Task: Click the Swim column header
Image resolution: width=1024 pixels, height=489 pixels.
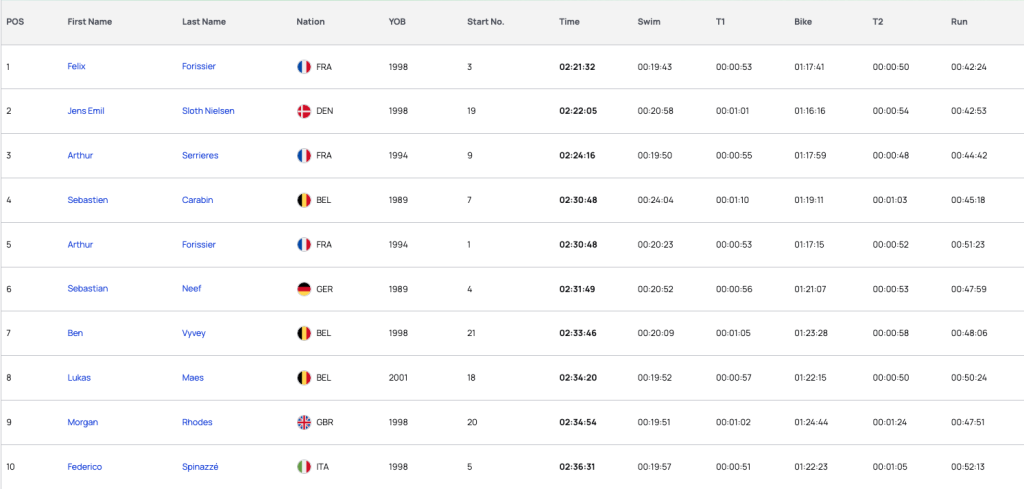Action: click(649, 22)
